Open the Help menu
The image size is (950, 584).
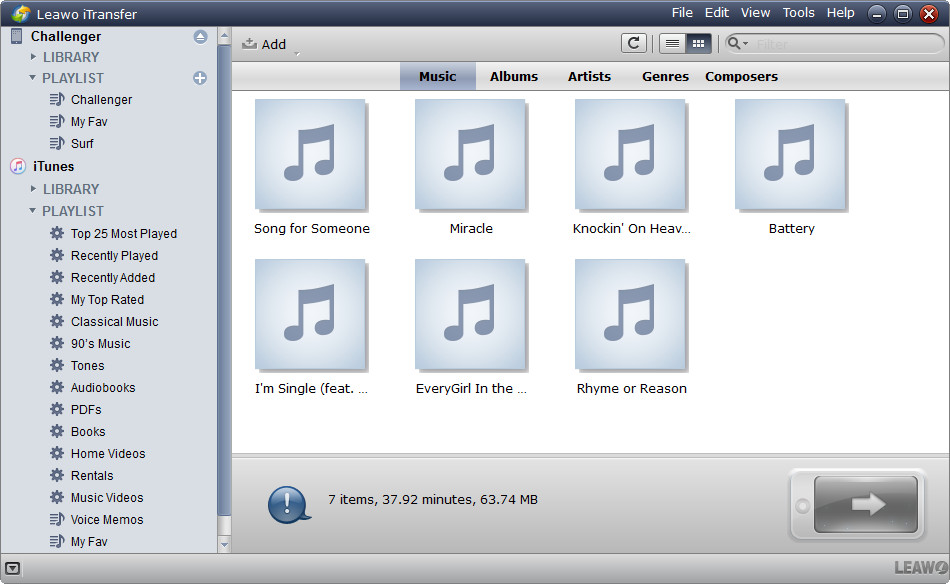point(840,13)
